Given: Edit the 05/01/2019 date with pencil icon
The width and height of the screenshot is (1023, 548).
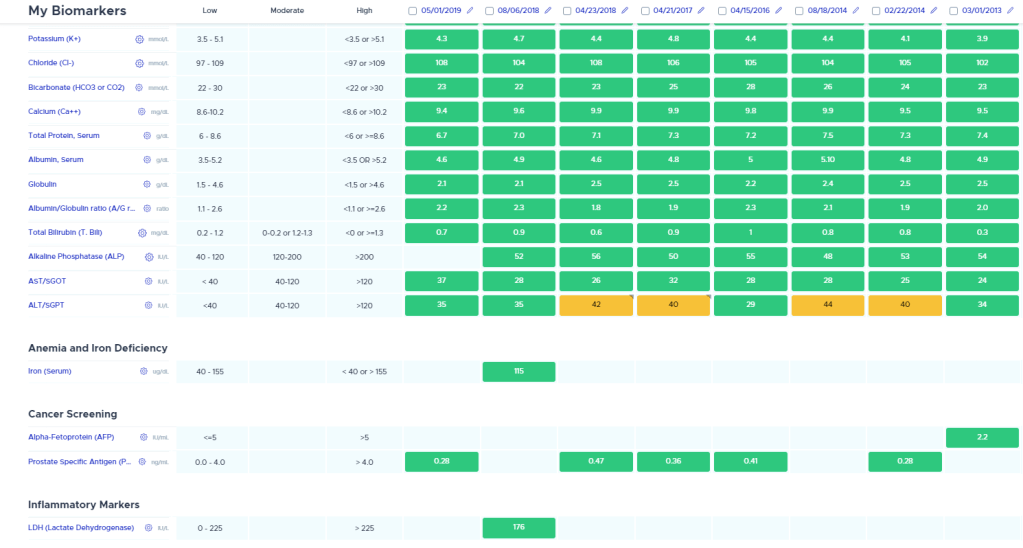Looking at the screenshot, I should (x=469, y=11).
